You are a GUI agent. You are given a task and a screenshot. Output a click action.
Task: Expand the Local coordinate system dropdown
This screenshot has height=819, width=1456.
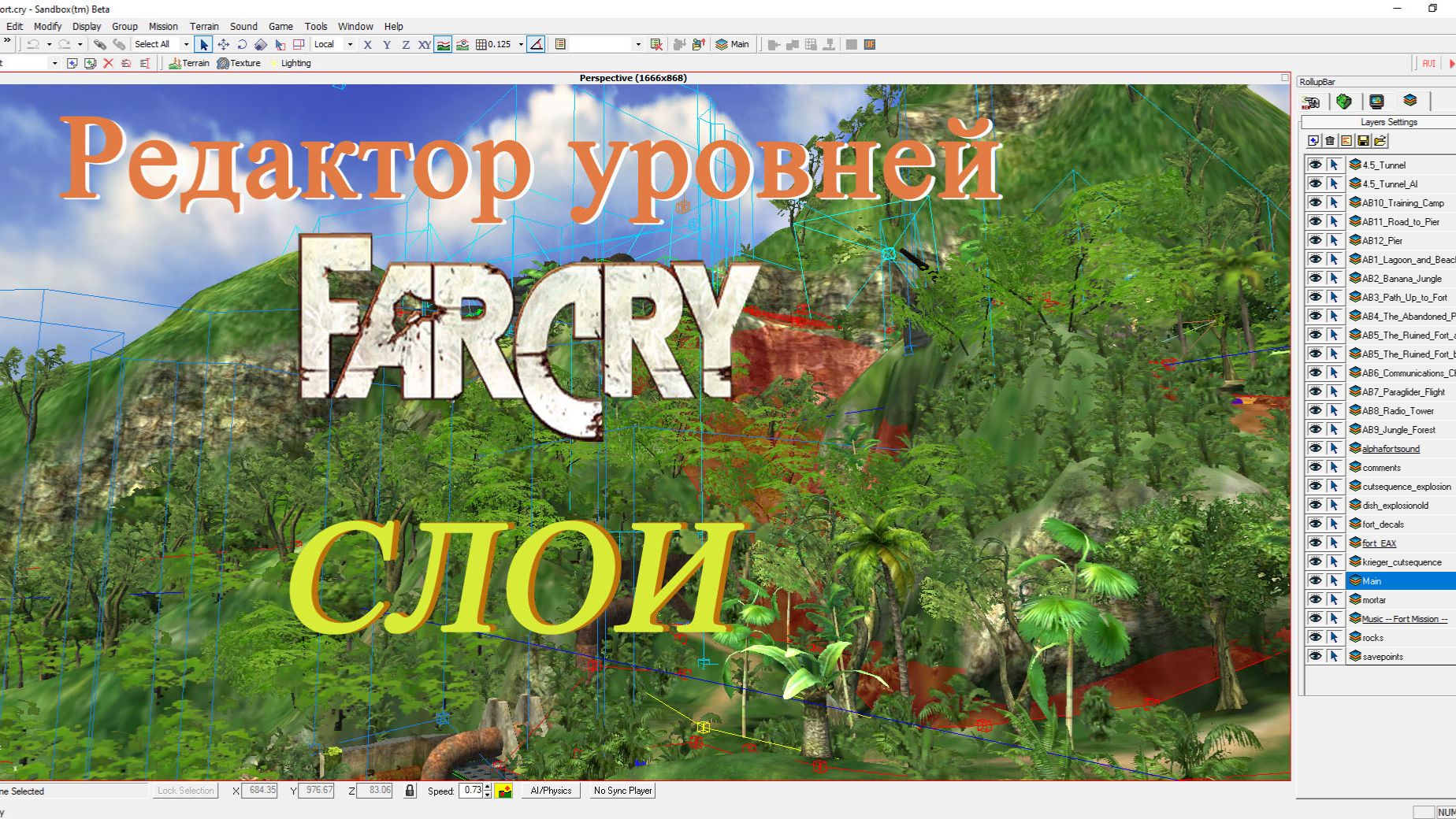351,44
